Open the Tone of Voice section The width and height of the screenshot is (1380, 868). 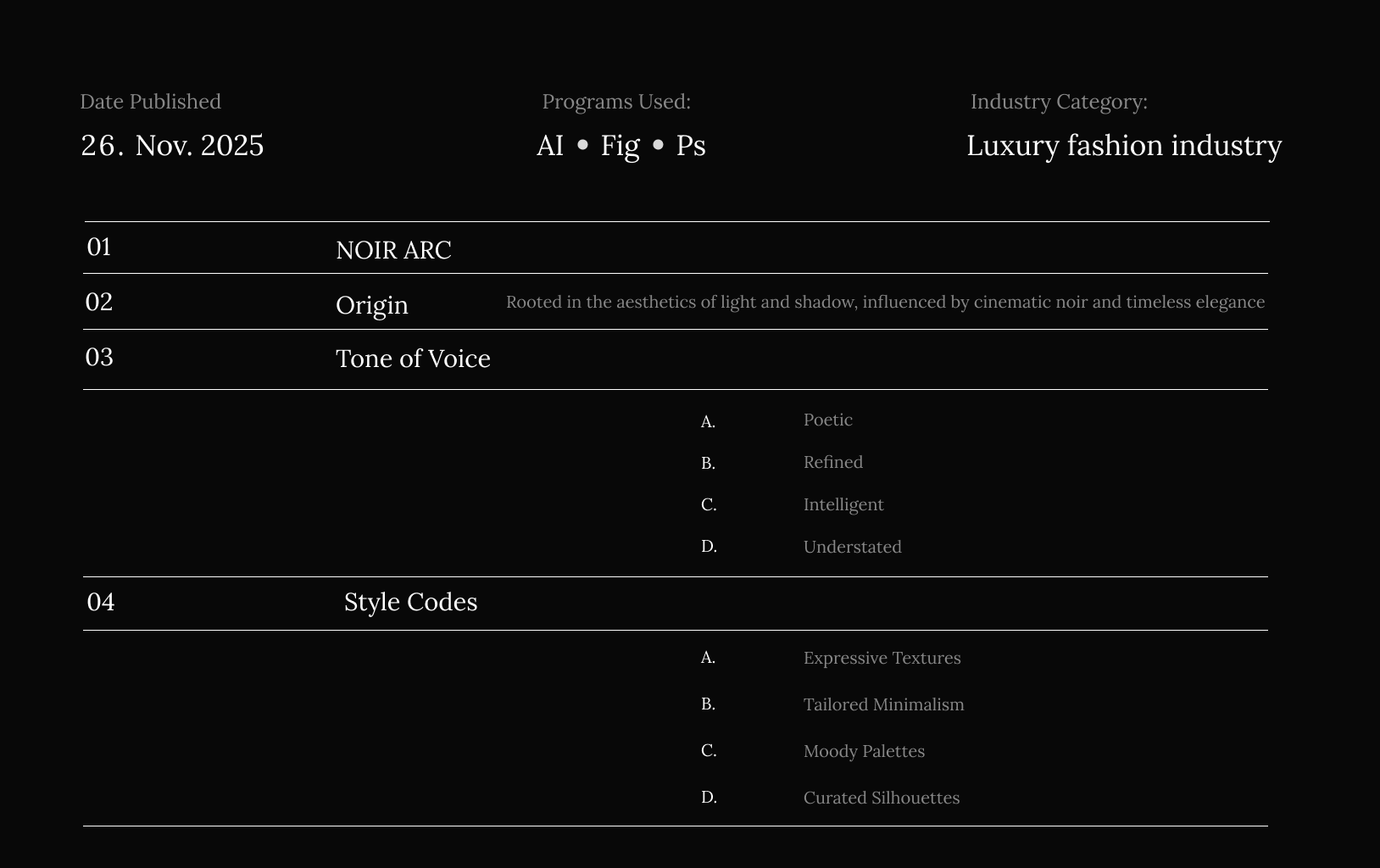413,359
